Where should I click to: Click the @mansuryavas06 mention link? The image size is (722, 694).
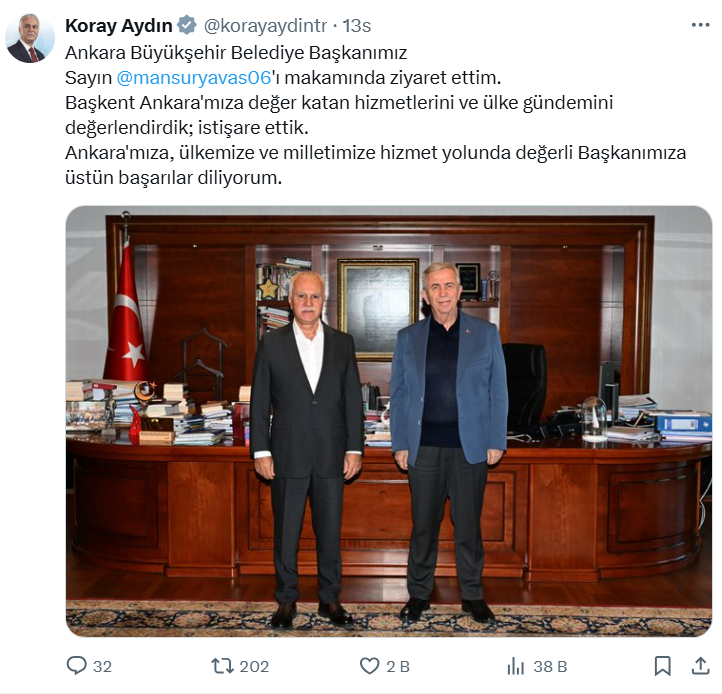[x=193, y=77]
